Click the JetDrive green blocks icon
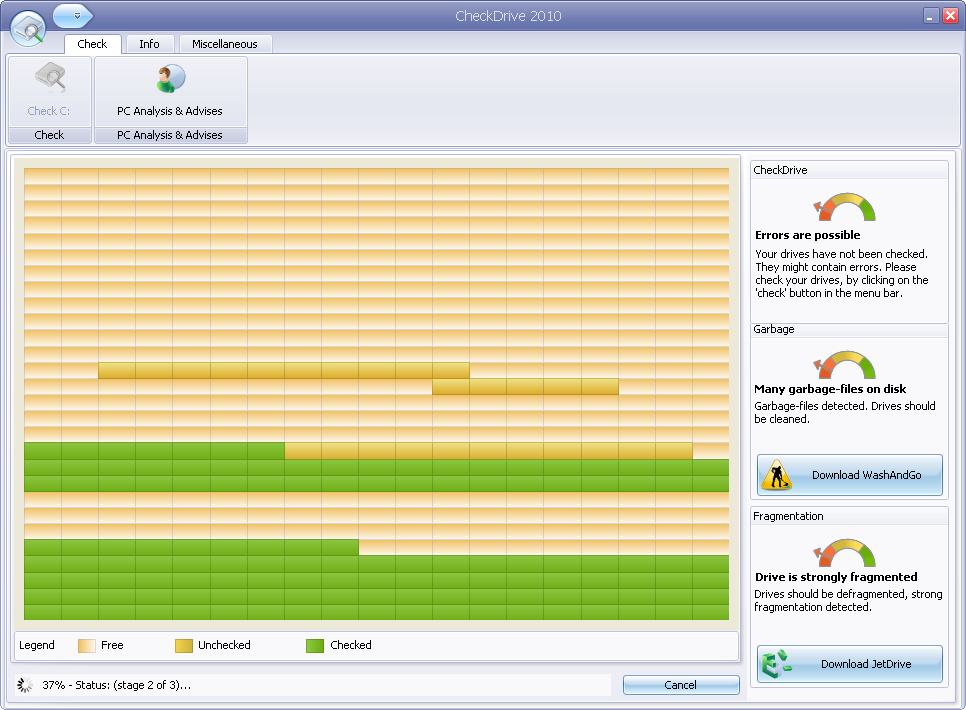This screenshot has width=966, height=710. 776,664
